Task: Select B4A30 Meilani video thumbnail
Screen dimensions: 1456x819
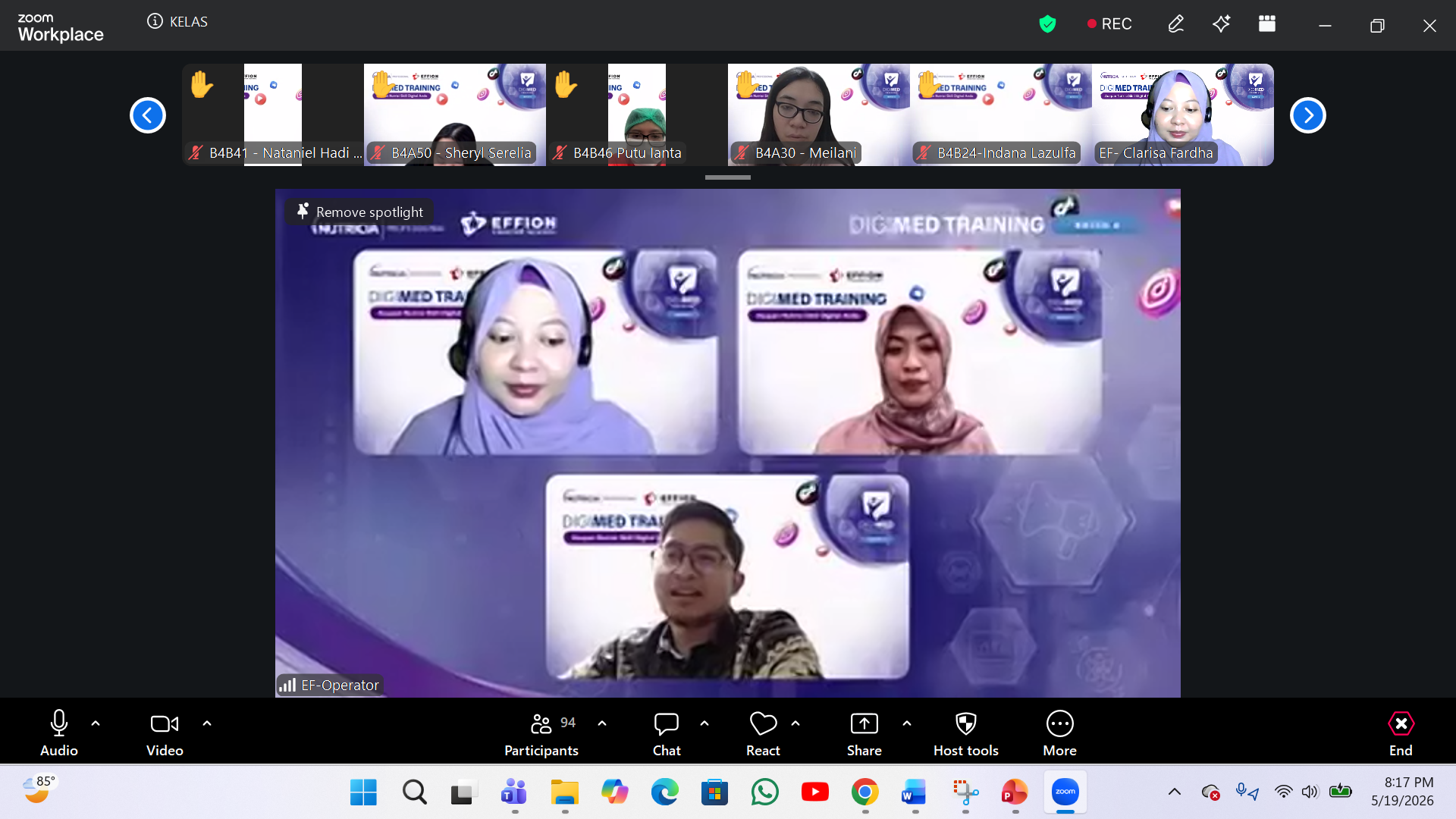Action: point(819,115)
